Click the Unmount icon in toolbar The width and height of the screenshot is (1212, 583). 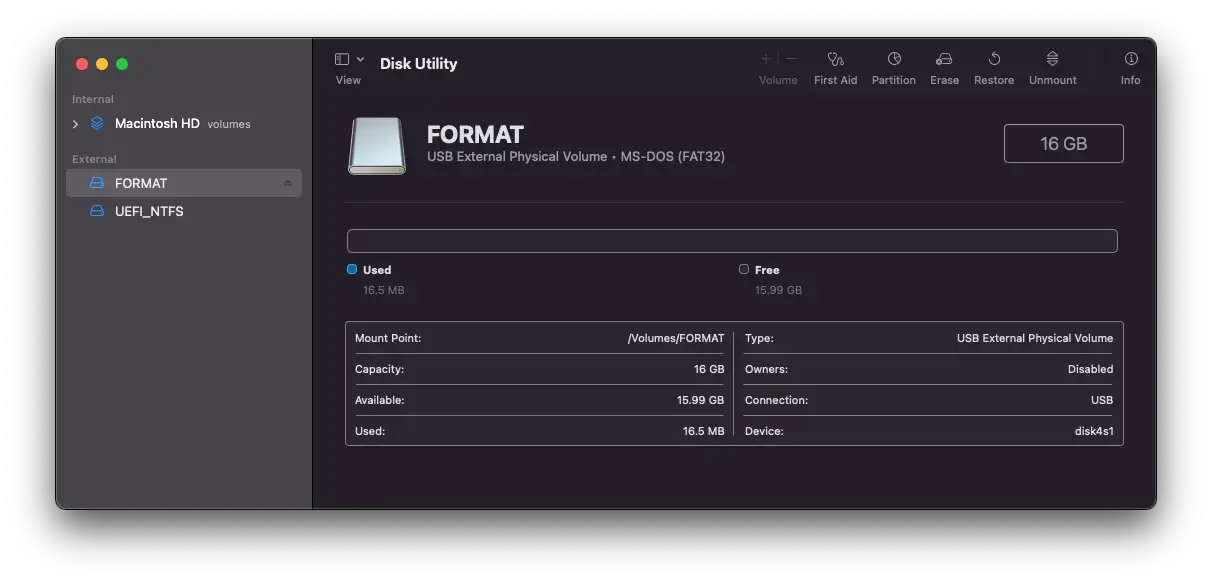pyautogui.click(x=1053, y=59)
